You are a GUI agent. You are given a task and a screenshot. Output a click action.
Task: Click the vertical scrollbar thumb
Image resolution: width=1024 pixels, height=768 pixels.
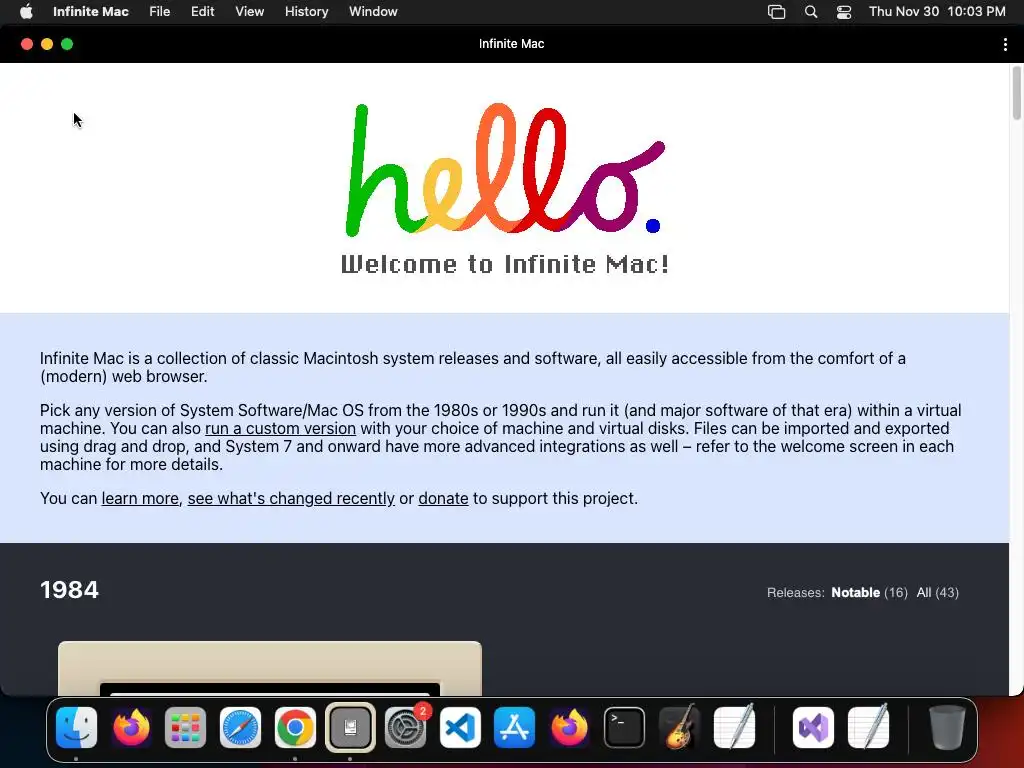coord(1016,93)
